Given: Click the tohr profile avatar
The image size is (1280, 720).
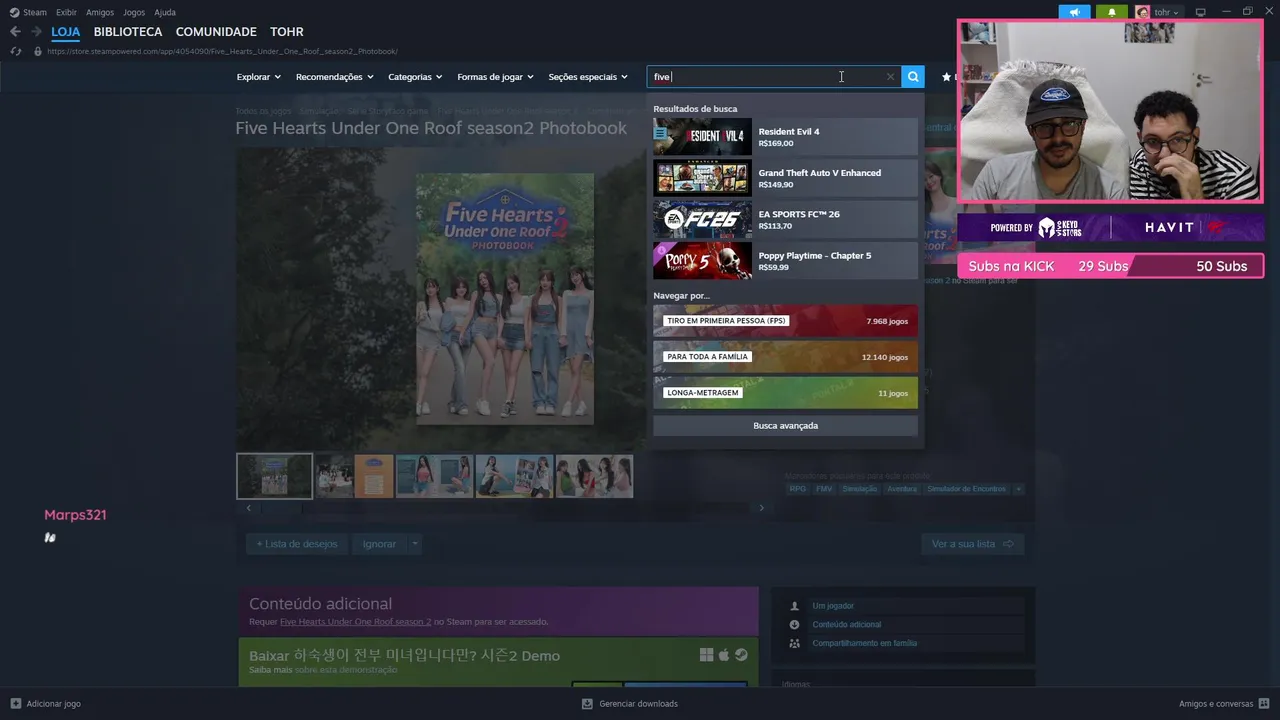Looking at the screenshot, I should coord(1143,12).
